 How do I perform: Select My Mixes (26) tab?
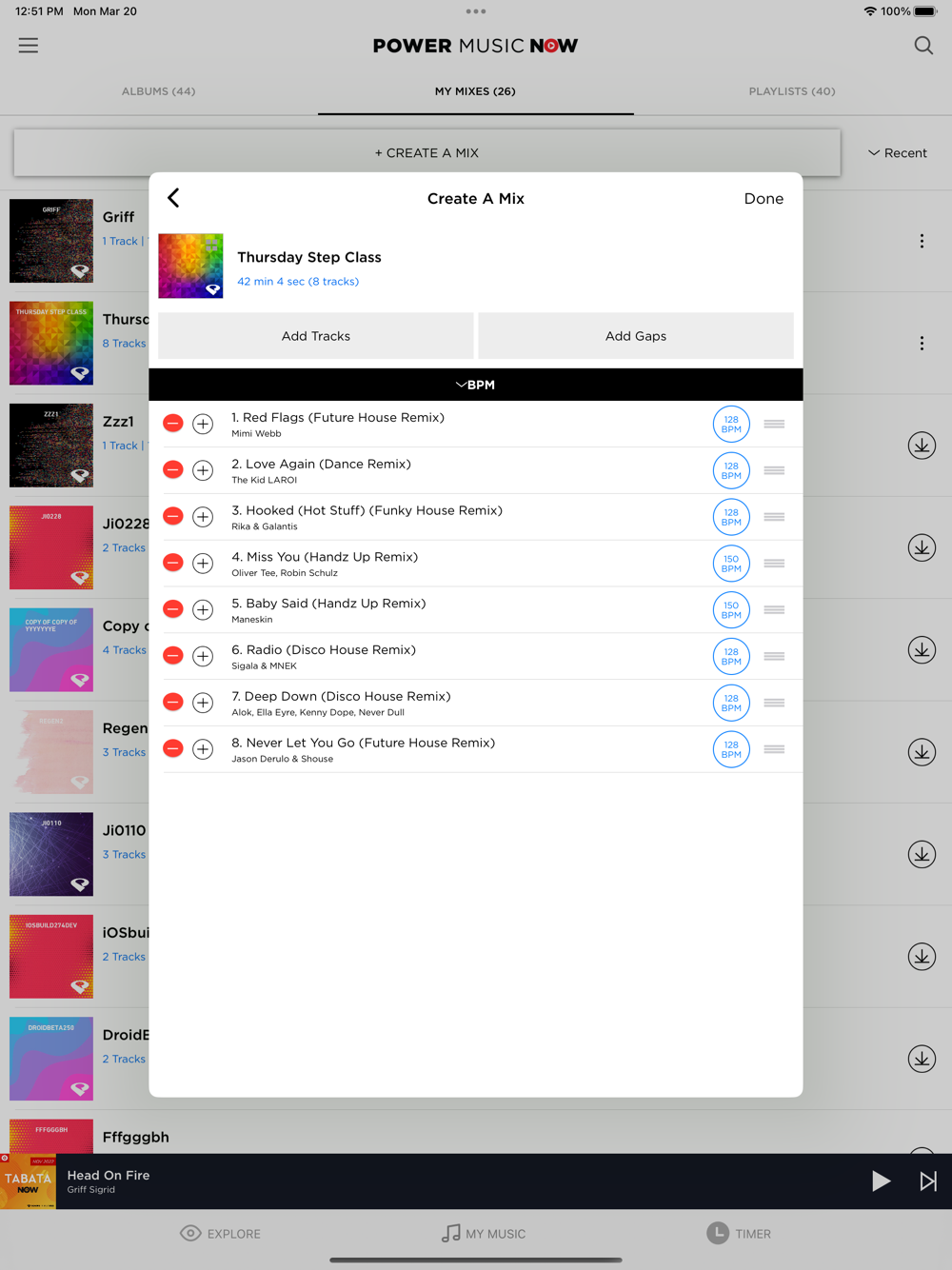point(475,91)
